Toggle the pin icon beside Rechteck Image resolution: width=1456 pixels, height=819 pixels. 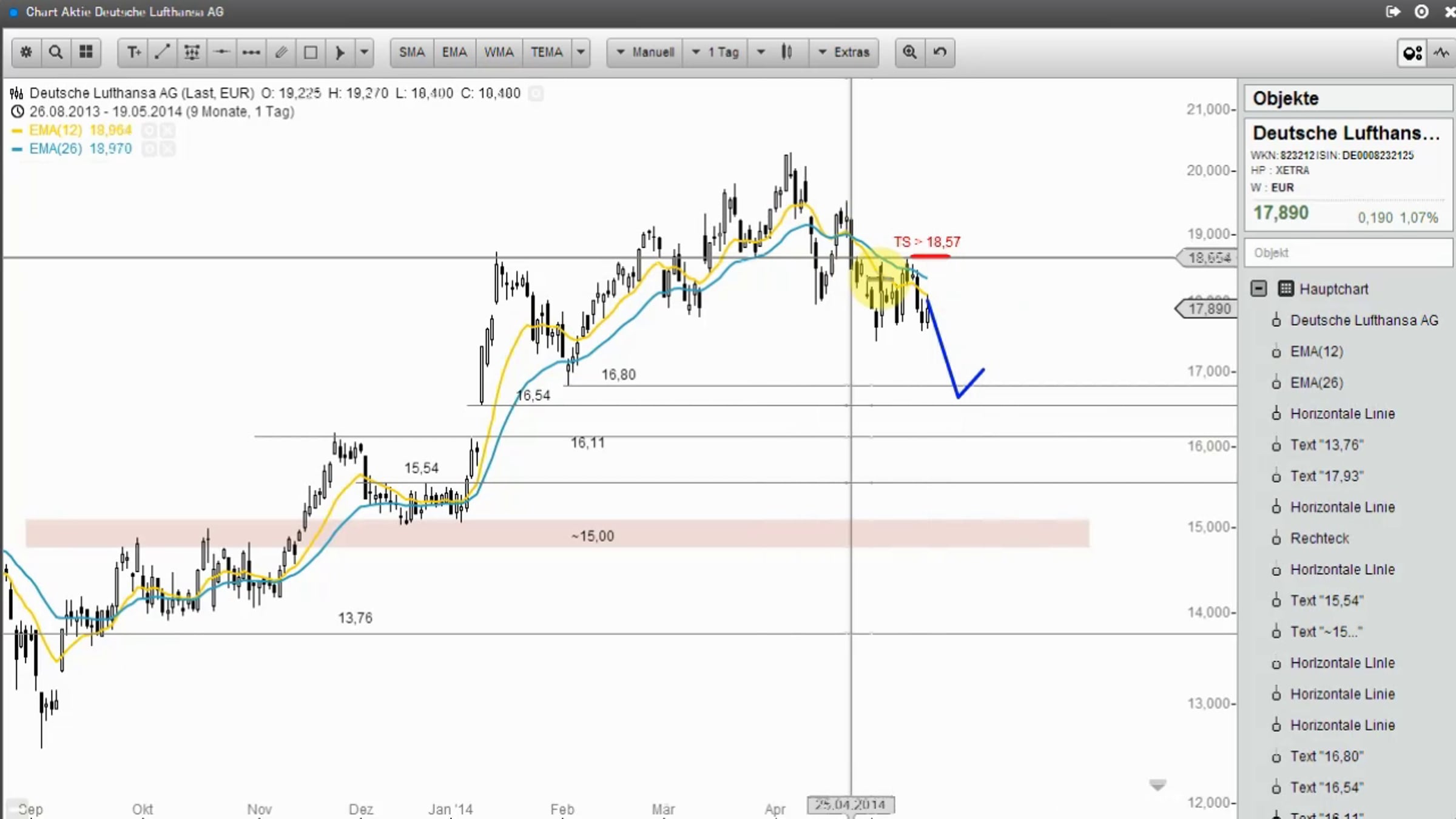pos(1276,538)
